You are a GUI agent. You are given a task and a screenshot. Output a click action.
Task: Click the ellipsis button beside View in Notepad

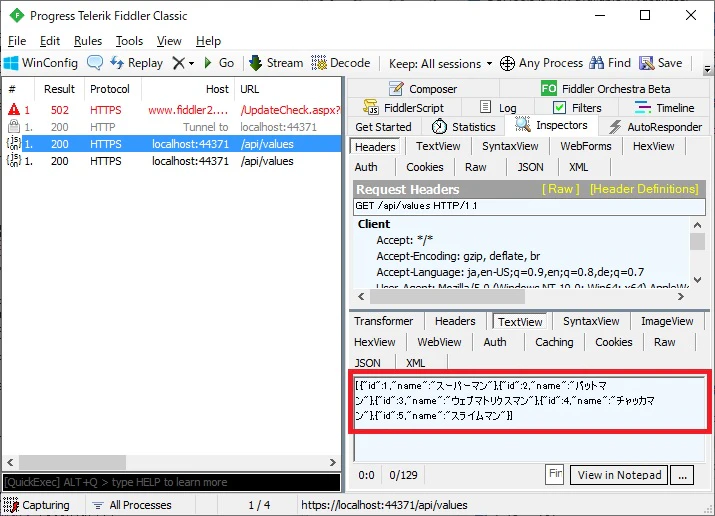point(682,475)
